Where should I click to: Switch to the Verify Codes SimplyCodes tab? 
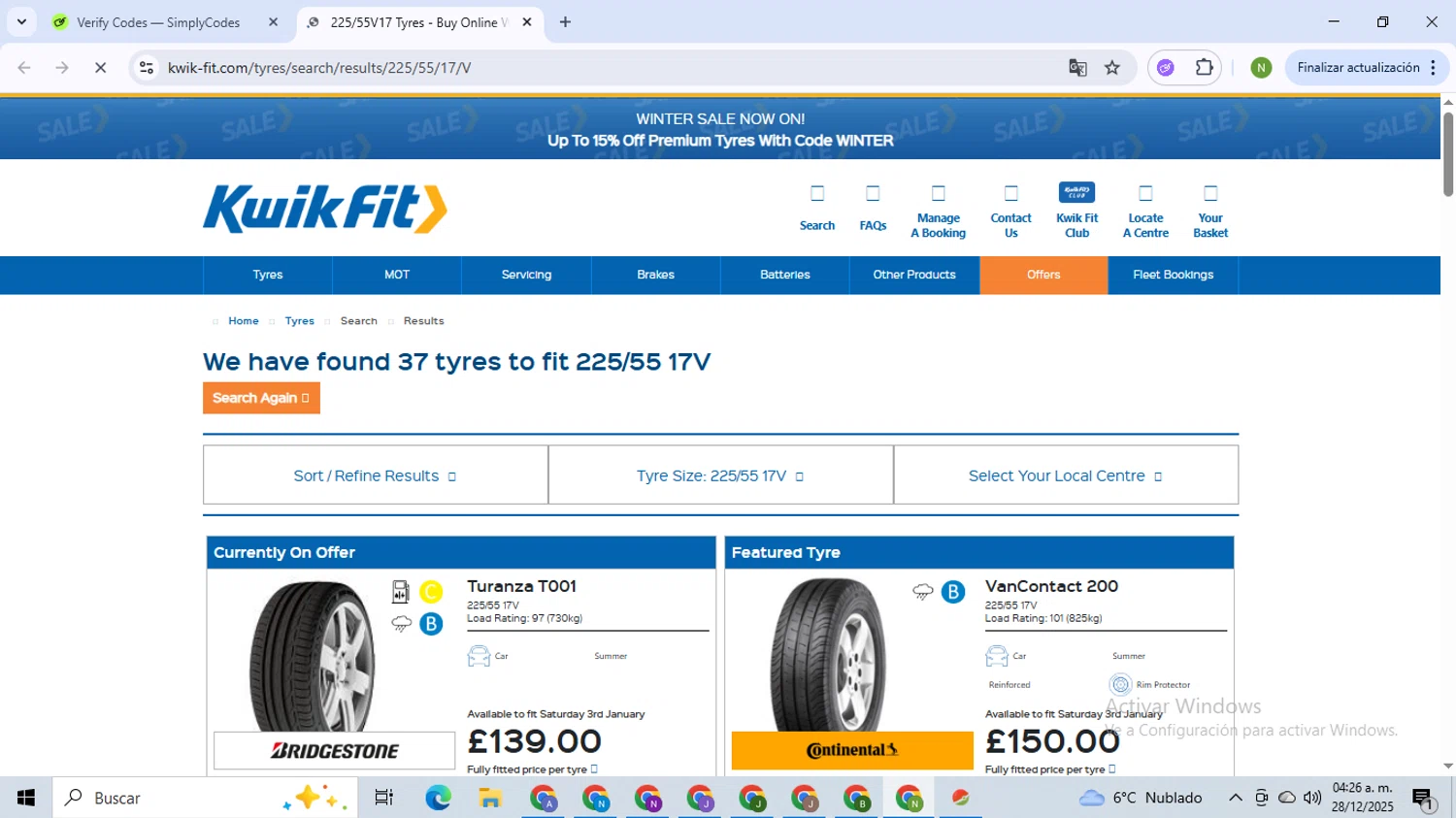[x=158, y=22]
